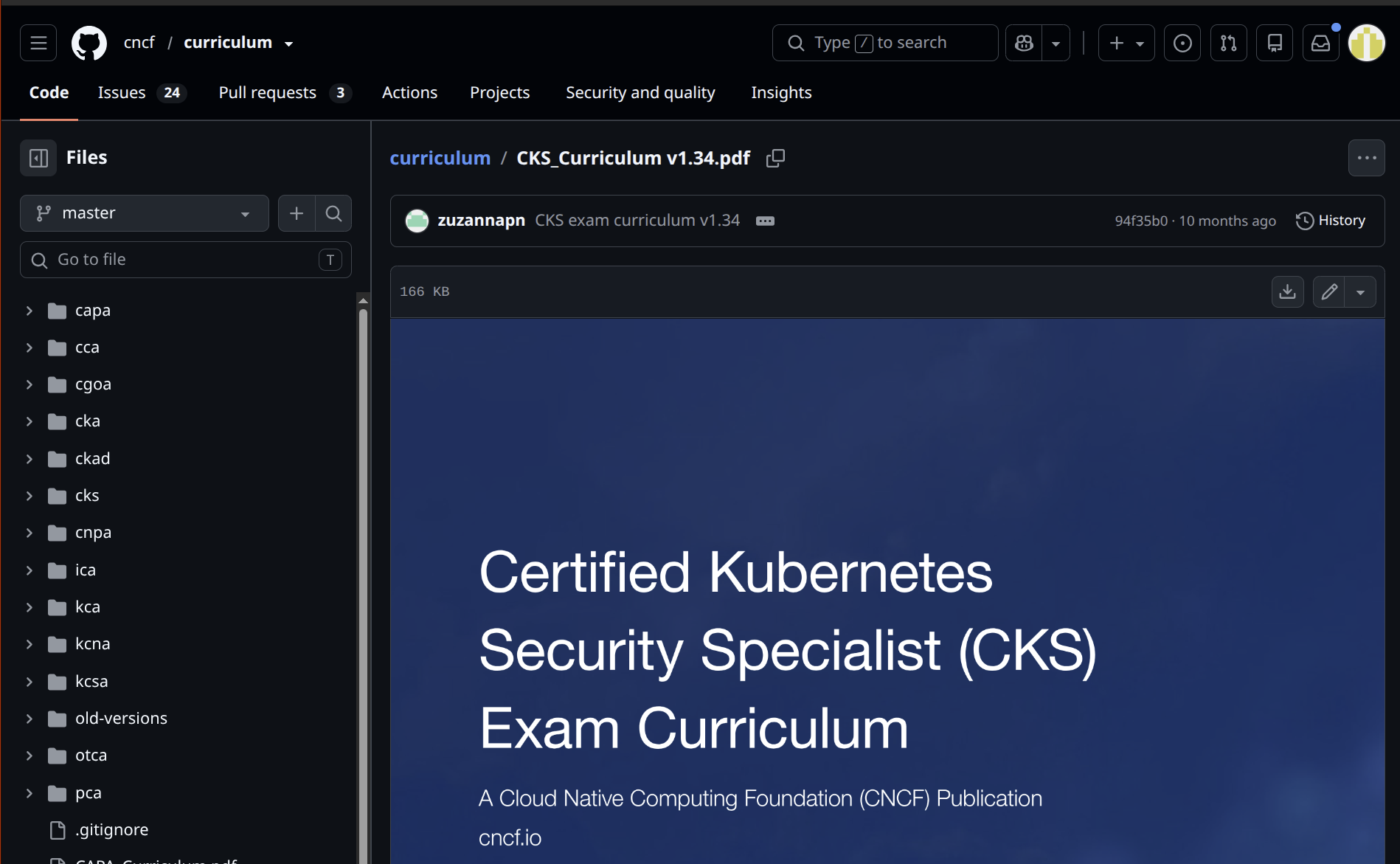
Task: Download the raw PDF file
Action: 1288,292
